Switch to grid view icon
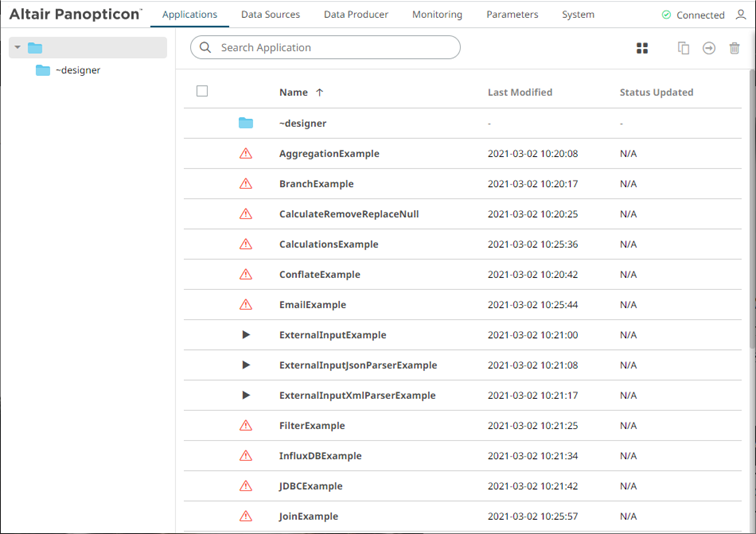Image resolution: width=756 pixels, height=534 pixels. (x=643, y=48)
